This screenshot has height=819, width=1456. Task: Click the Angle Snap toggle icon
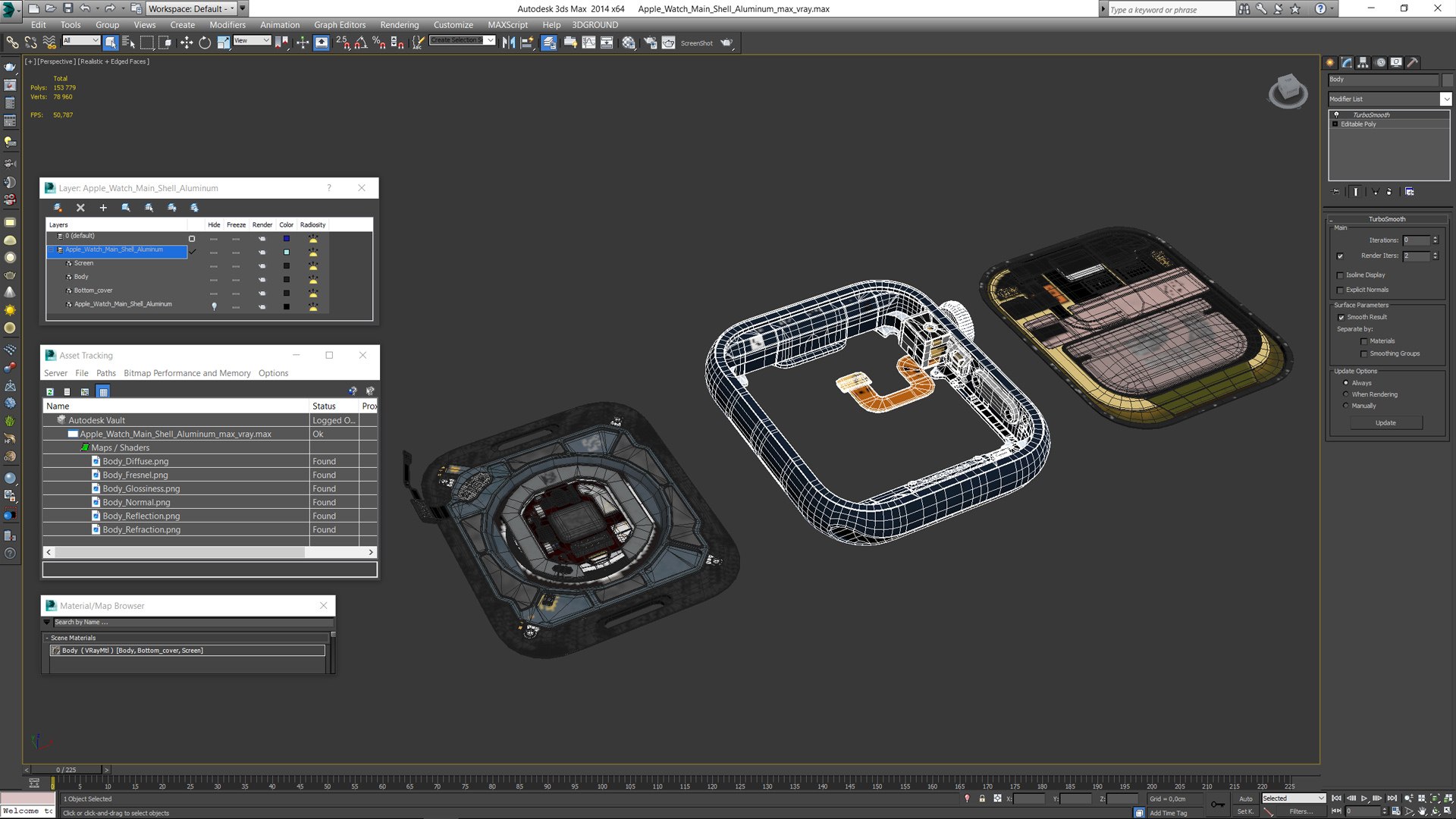pos(361,42)
